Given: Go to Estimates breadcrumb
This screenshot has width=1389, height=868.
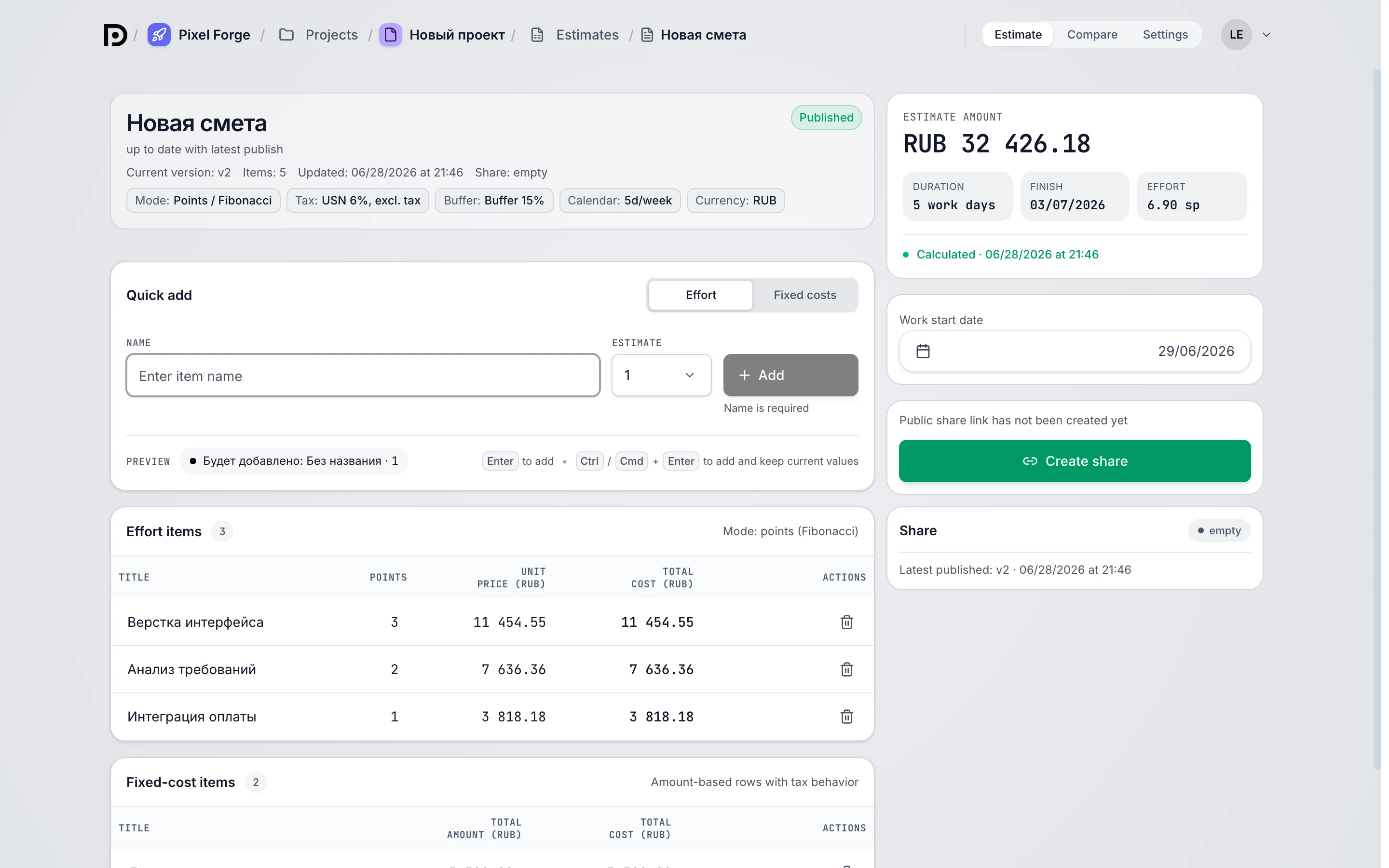Looking at the screenshot, I should click(x=587, y=35).
